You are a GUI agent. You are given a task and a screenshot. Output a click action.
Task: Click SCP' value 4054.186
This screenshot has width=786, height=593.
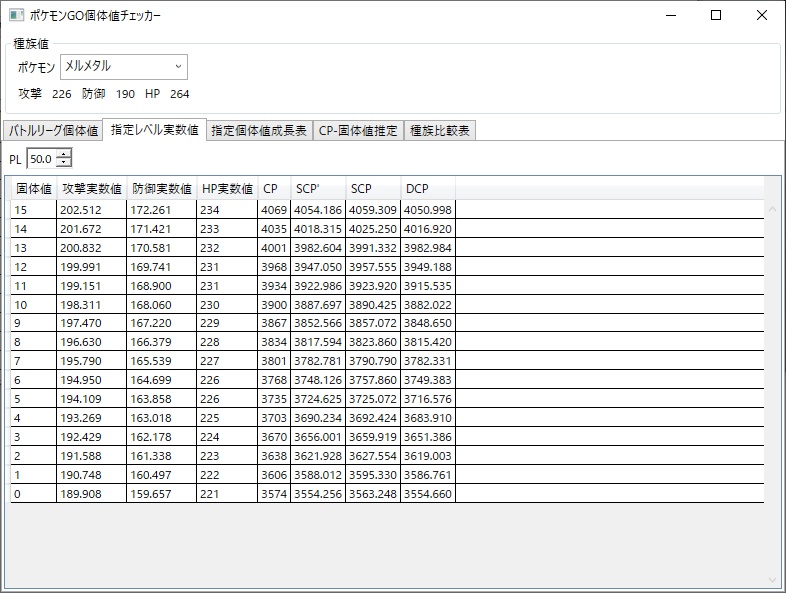pos(318,210)
